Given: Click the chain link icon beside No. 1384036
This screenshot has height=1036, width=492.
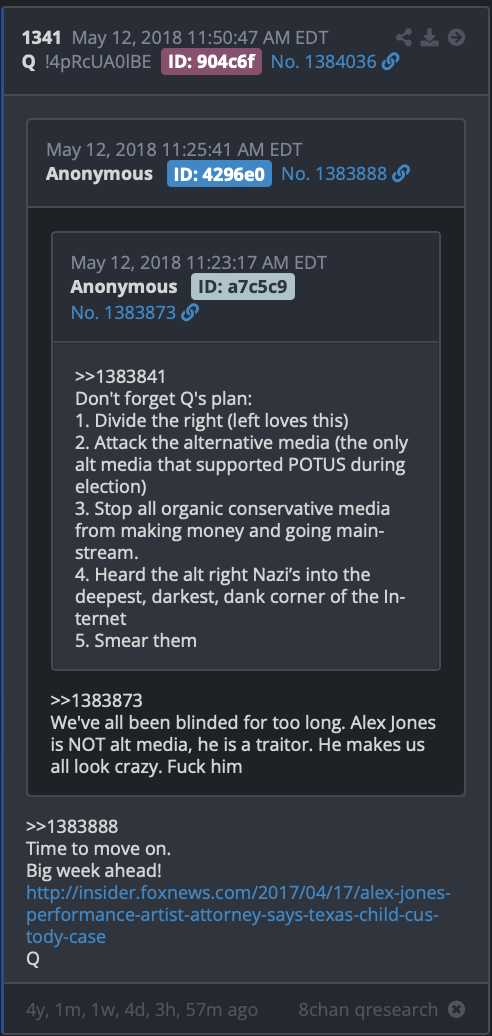Looking at the screenshot, I should (x=391, y=62).
